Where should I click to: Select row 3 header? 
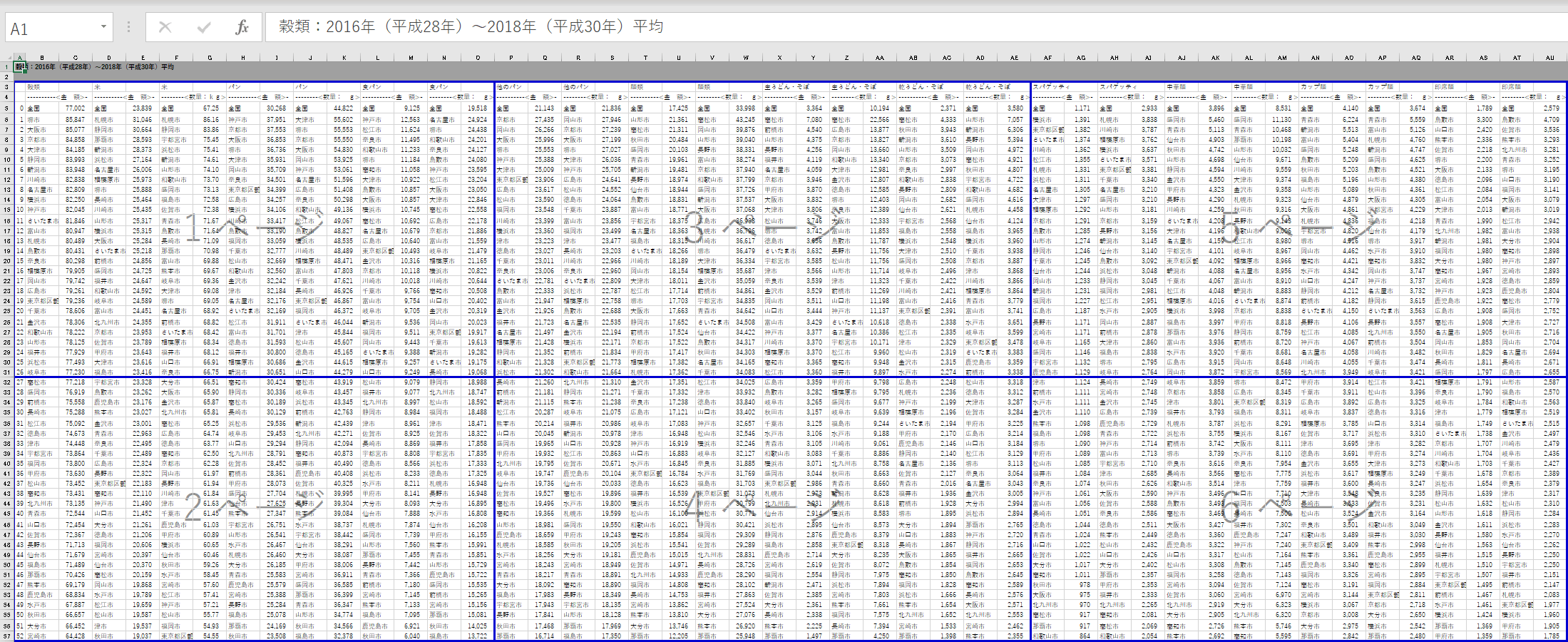pos(8,87)
